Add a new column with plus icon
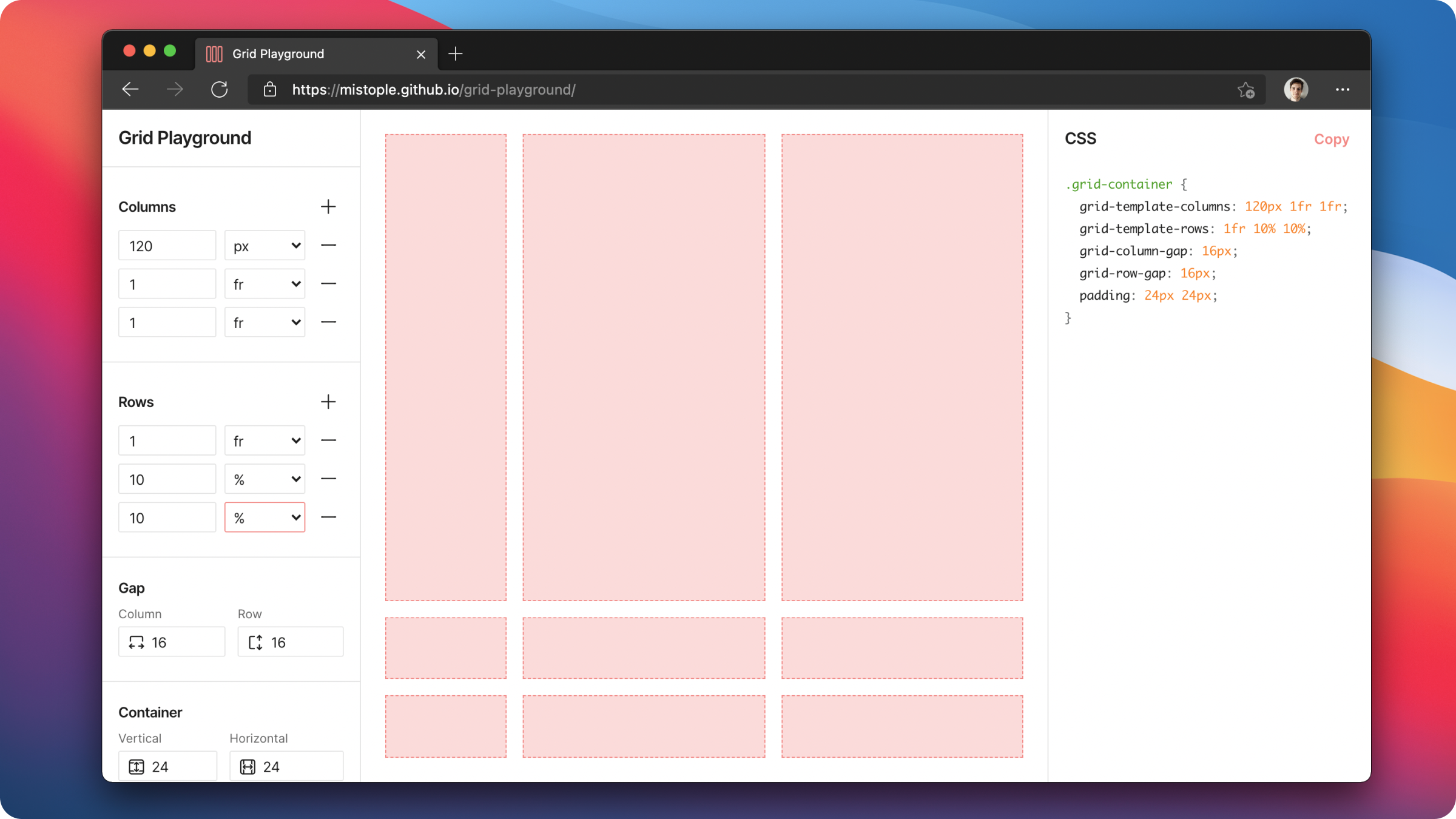Screen dimensions: 1456x819 click(328, 207)
